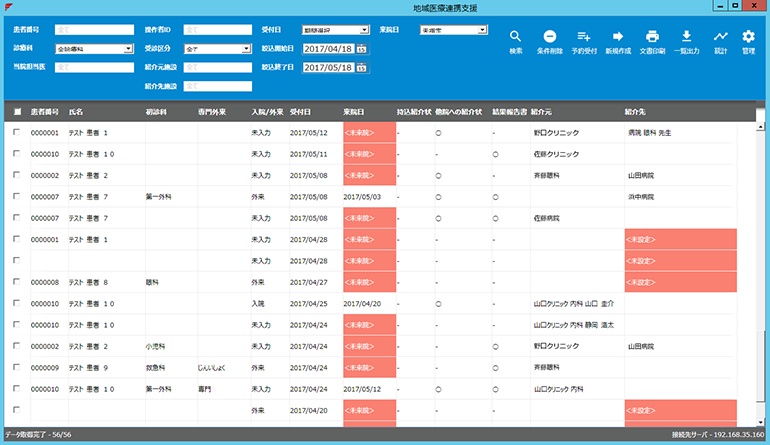
Task: Open the 管理 settings gear icon
Action: pyautogui.click(x=748, y=42)
